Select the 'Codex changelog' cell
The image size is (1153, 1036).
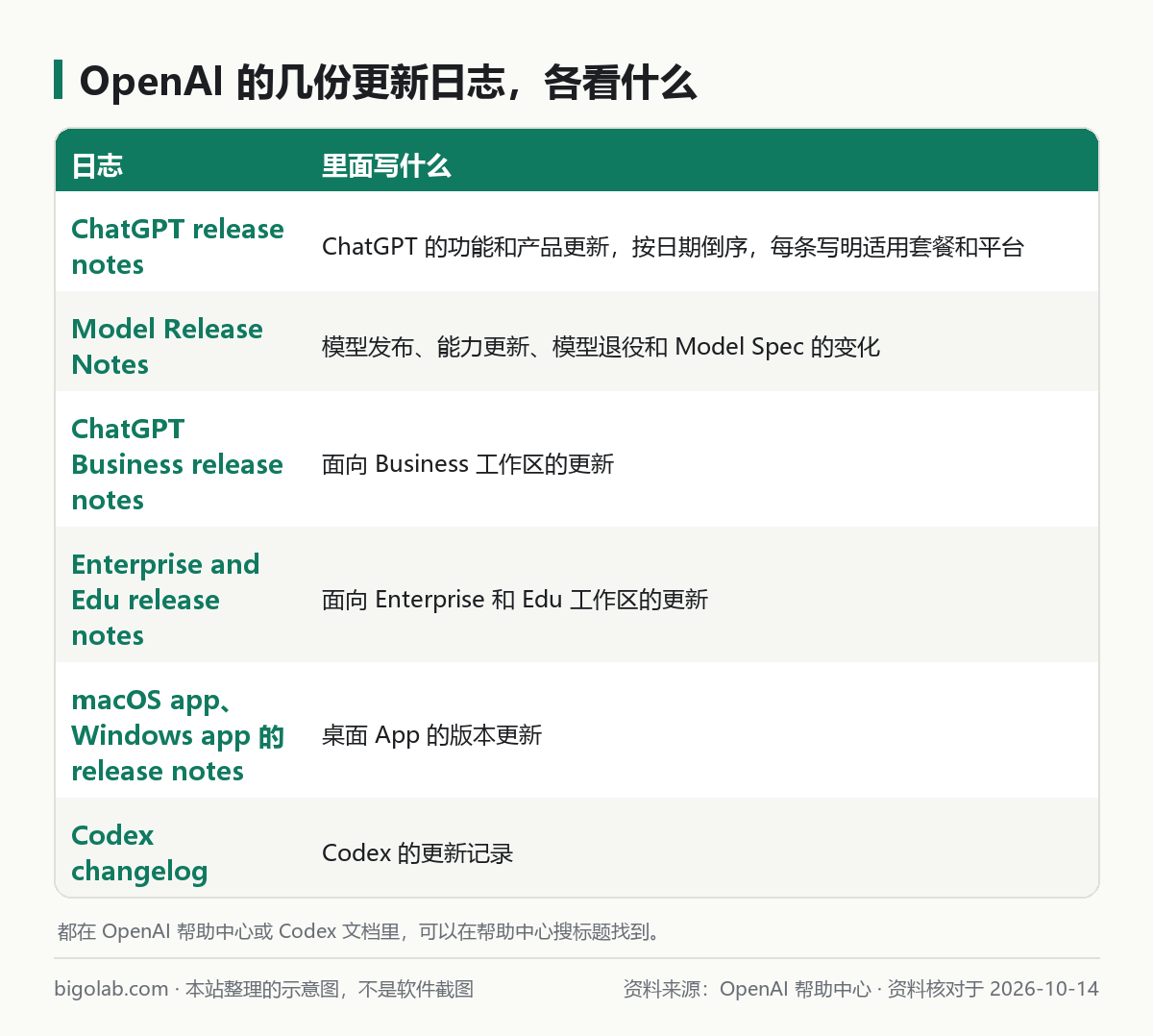139,852
